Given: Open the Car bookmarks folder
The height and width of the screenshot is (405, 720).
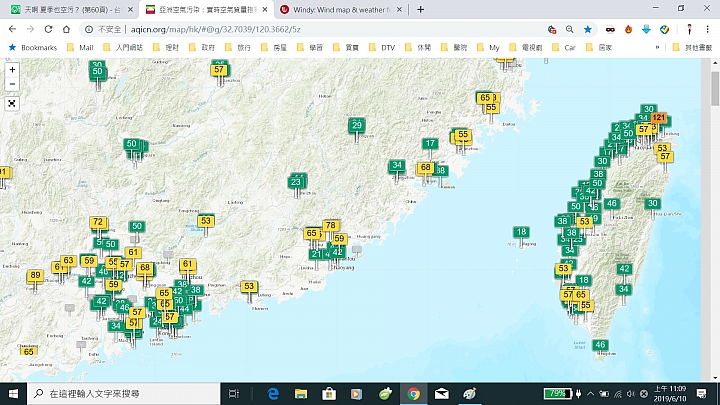Looking at the screenshot, I should (x=564, y=47).
